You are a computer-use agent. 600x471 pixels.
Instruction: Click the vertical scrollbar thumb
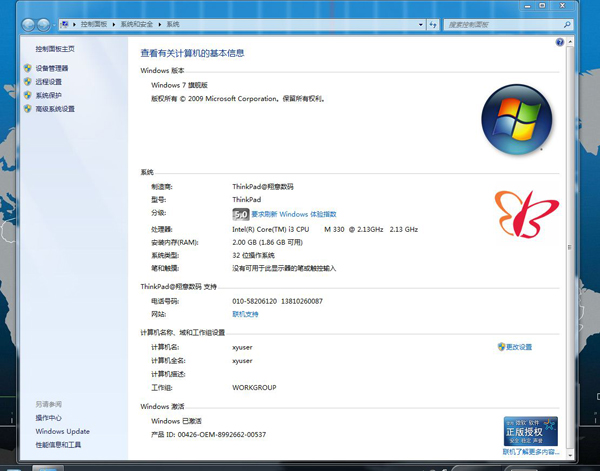point(570,247)
